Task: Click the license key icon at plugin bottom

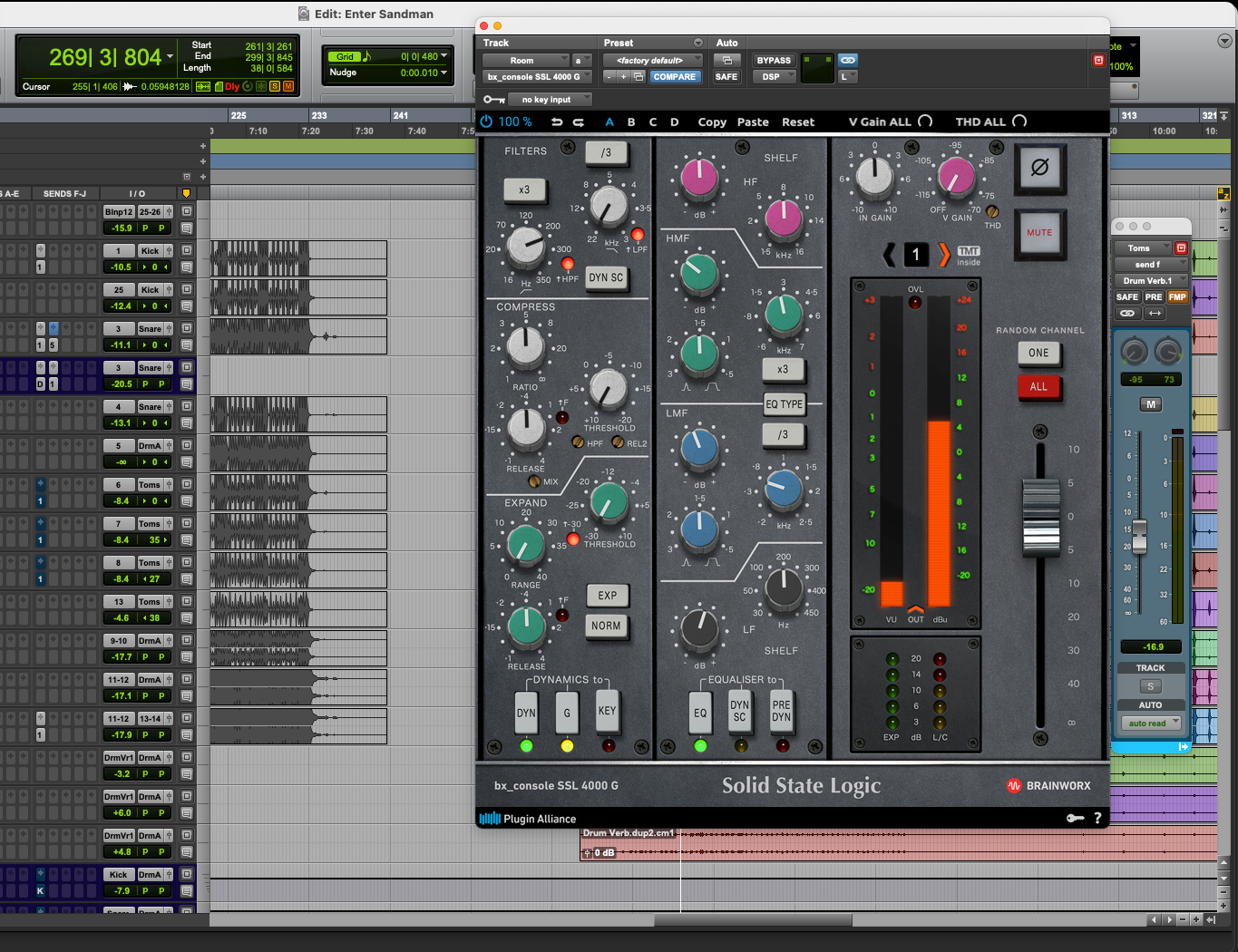Action: point(1075,818)
